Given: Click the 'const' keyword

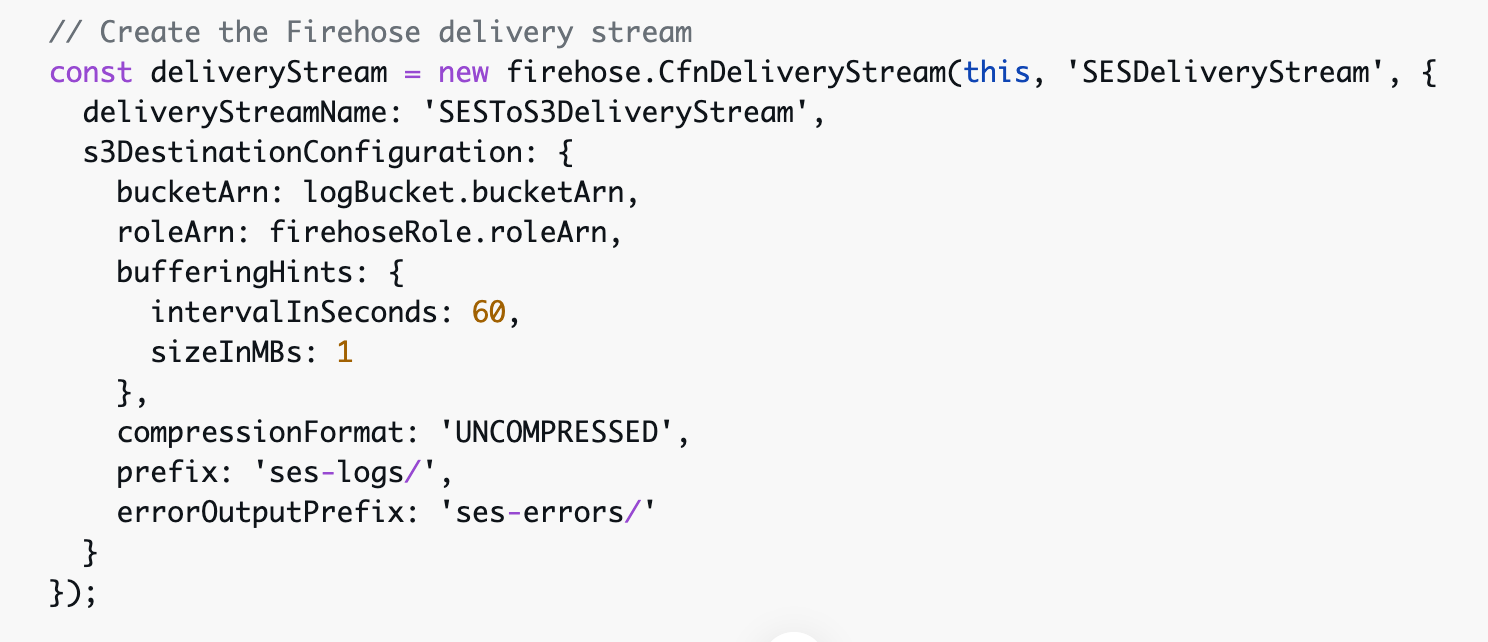Looking at the screenshot, I should point(91,72).
